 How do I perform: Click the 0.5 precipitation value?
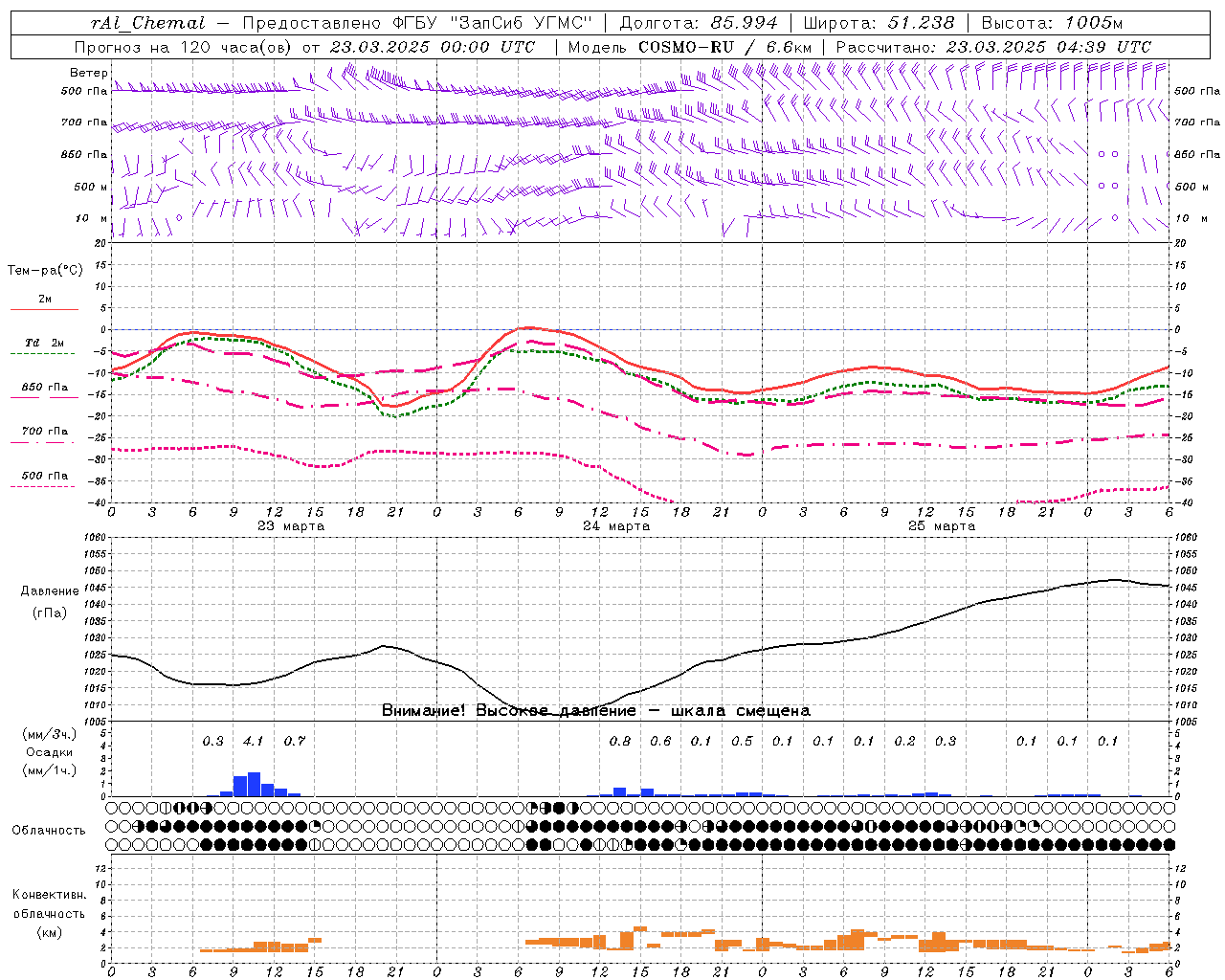click(742, 742)
